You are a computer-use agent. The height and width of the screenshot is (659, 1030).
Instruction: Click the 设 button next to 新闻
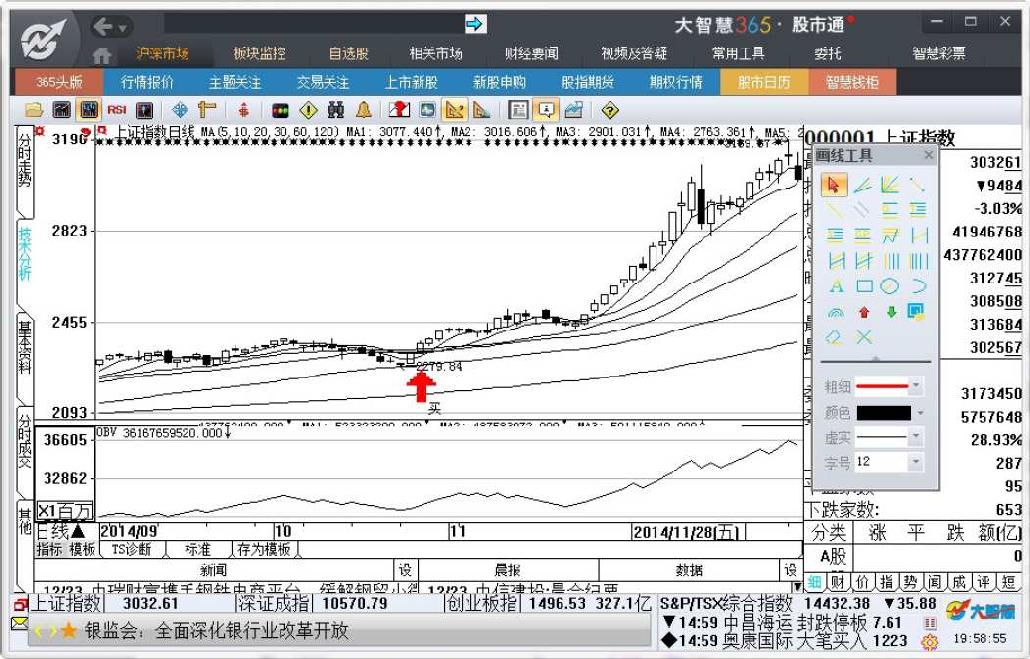[405, 570]
